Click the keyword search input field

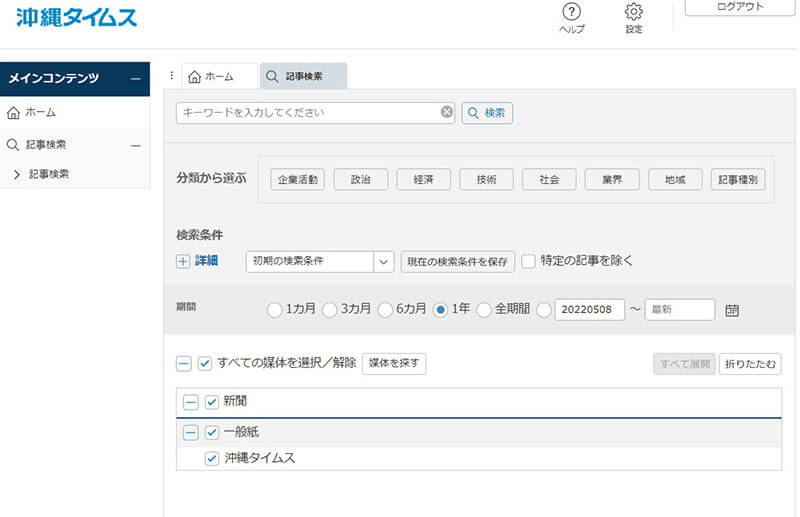click(x=308, y=113)
